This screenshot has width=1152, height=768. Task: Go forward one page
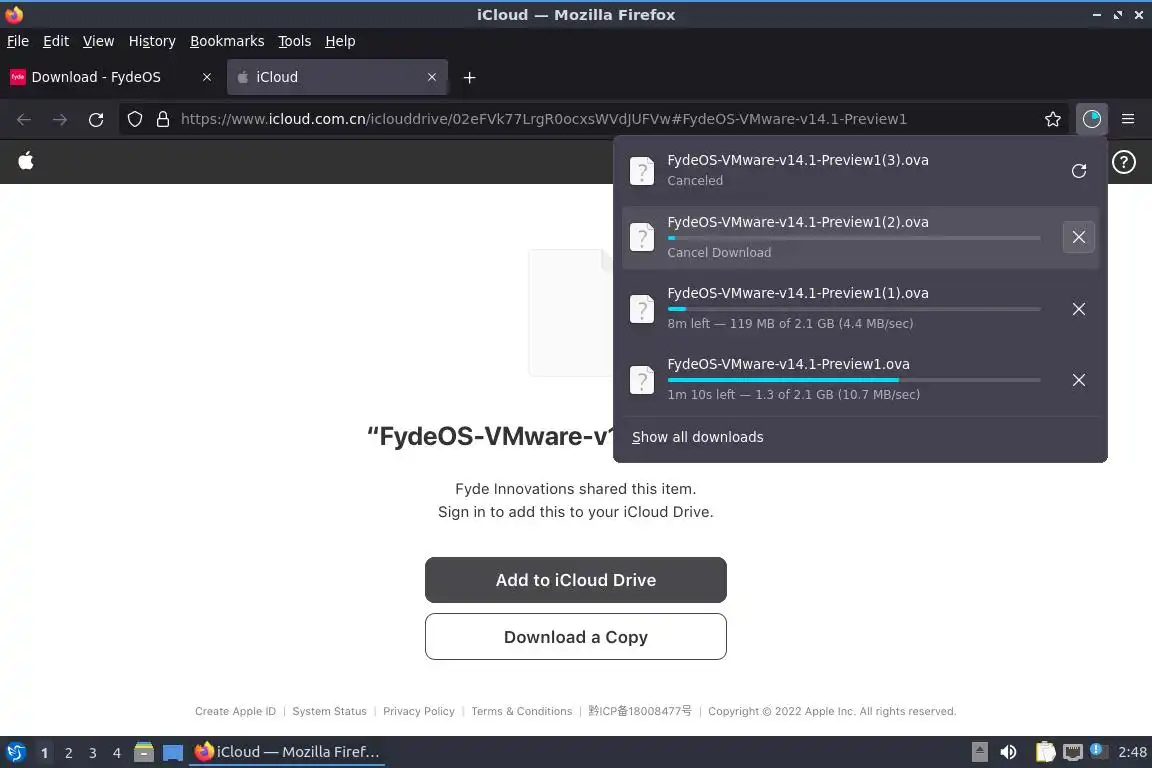point(60,119)
